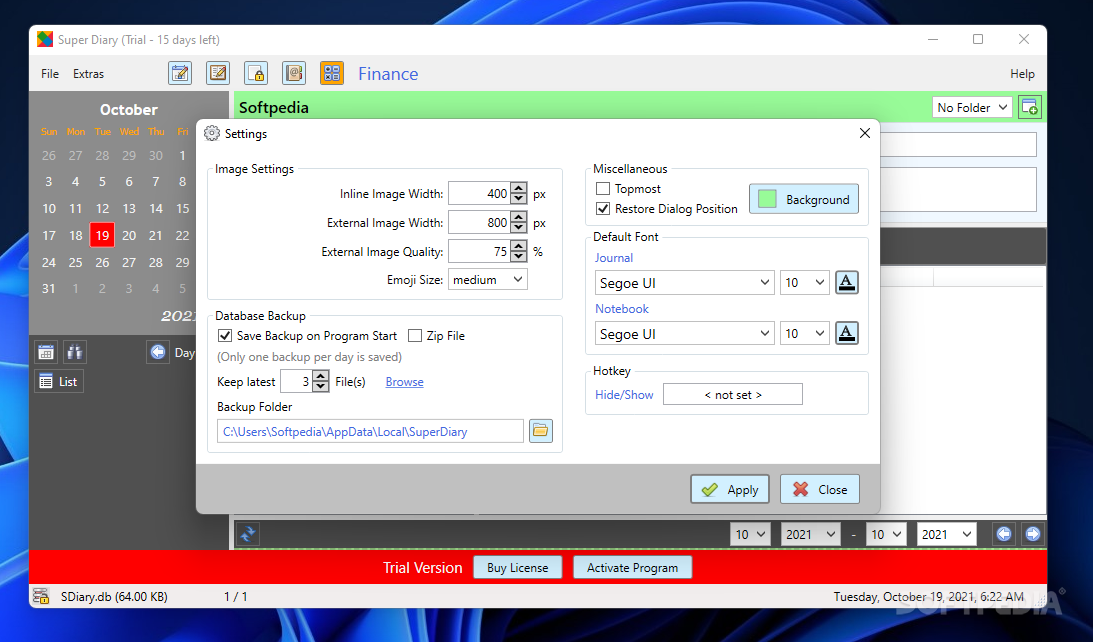Screen dimensions: 1093x642
Task: Click the add folder icon
Action: (1030, 107)
